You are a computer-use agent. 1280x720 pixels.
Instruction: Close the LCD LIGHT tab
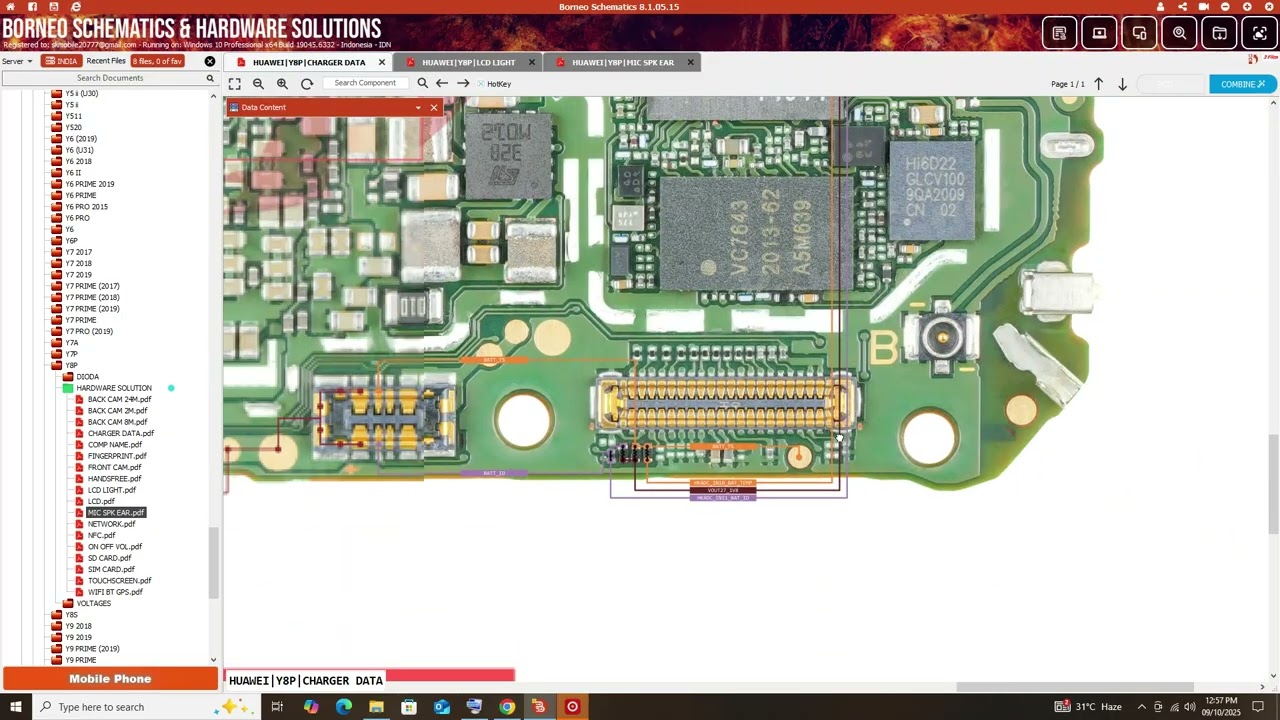tap(532, 62)
